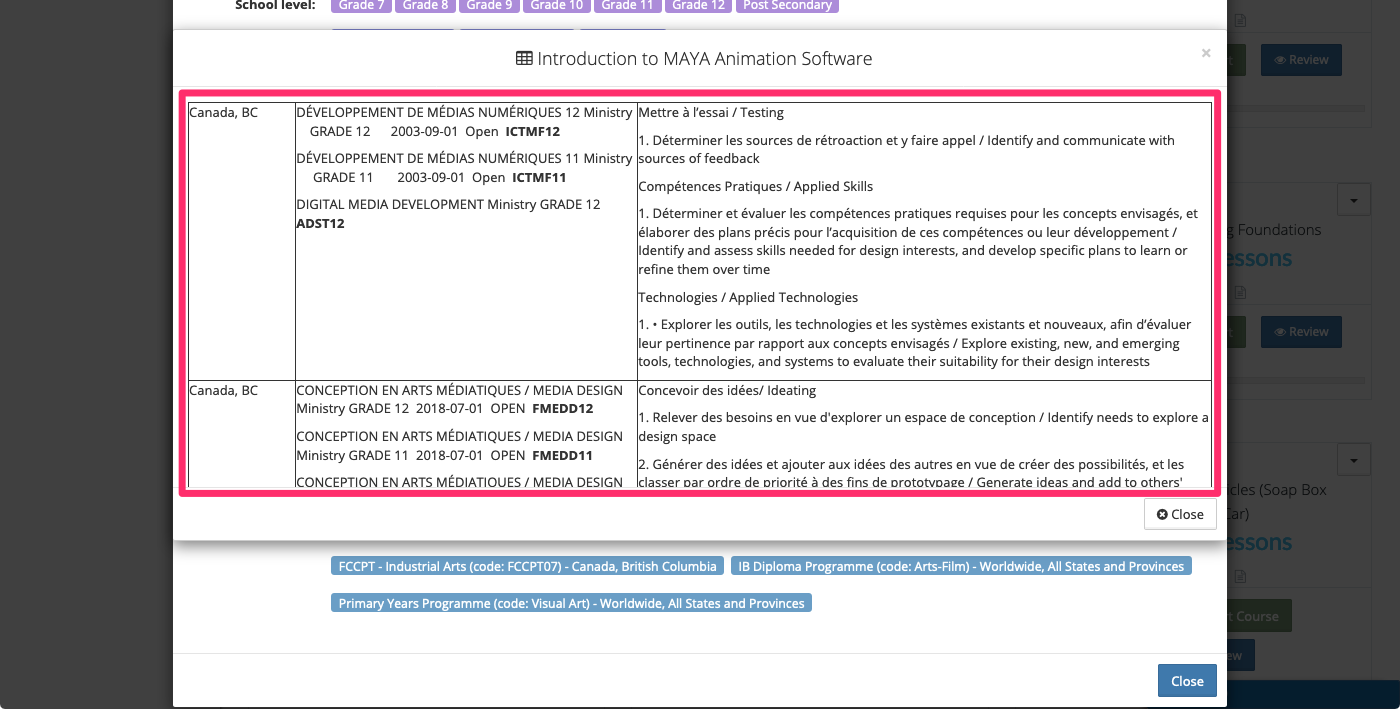Select the Primary Years Programme Visual Art tag
The image size is (1400, 709).
coord(571,603)
